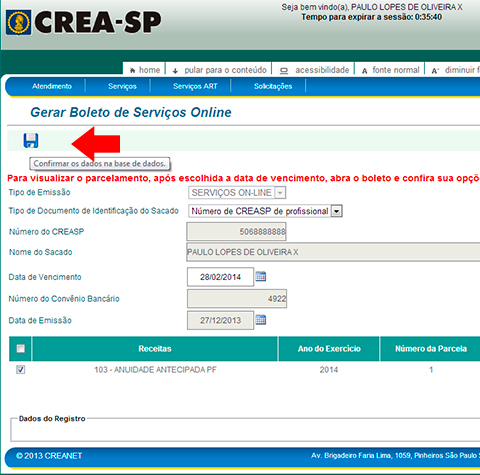The height and width of the screenshot is (475, 480).
Task: Click the pular para o conteúdo arrow icon
Action: 175,71
